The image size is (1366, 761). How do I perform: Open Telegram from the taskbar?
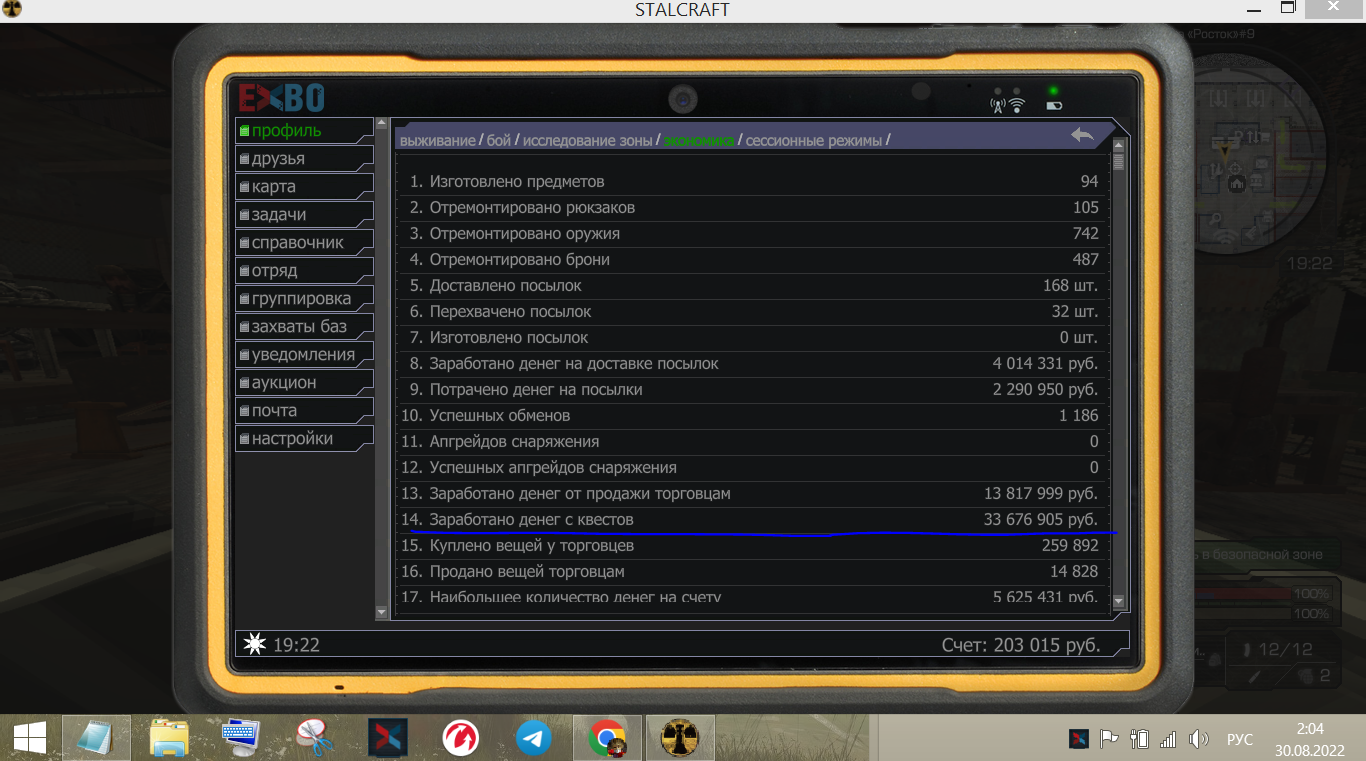coord(533,738)
